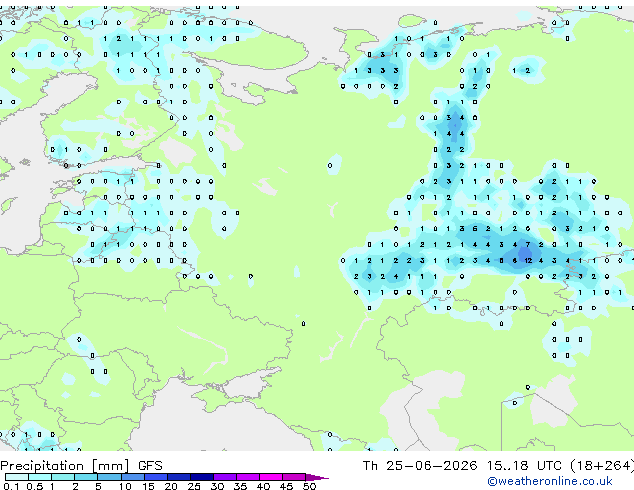Screen dimensions: 634x490
Task: Click the legend scale label '25'
Action: tap(194, 486)
